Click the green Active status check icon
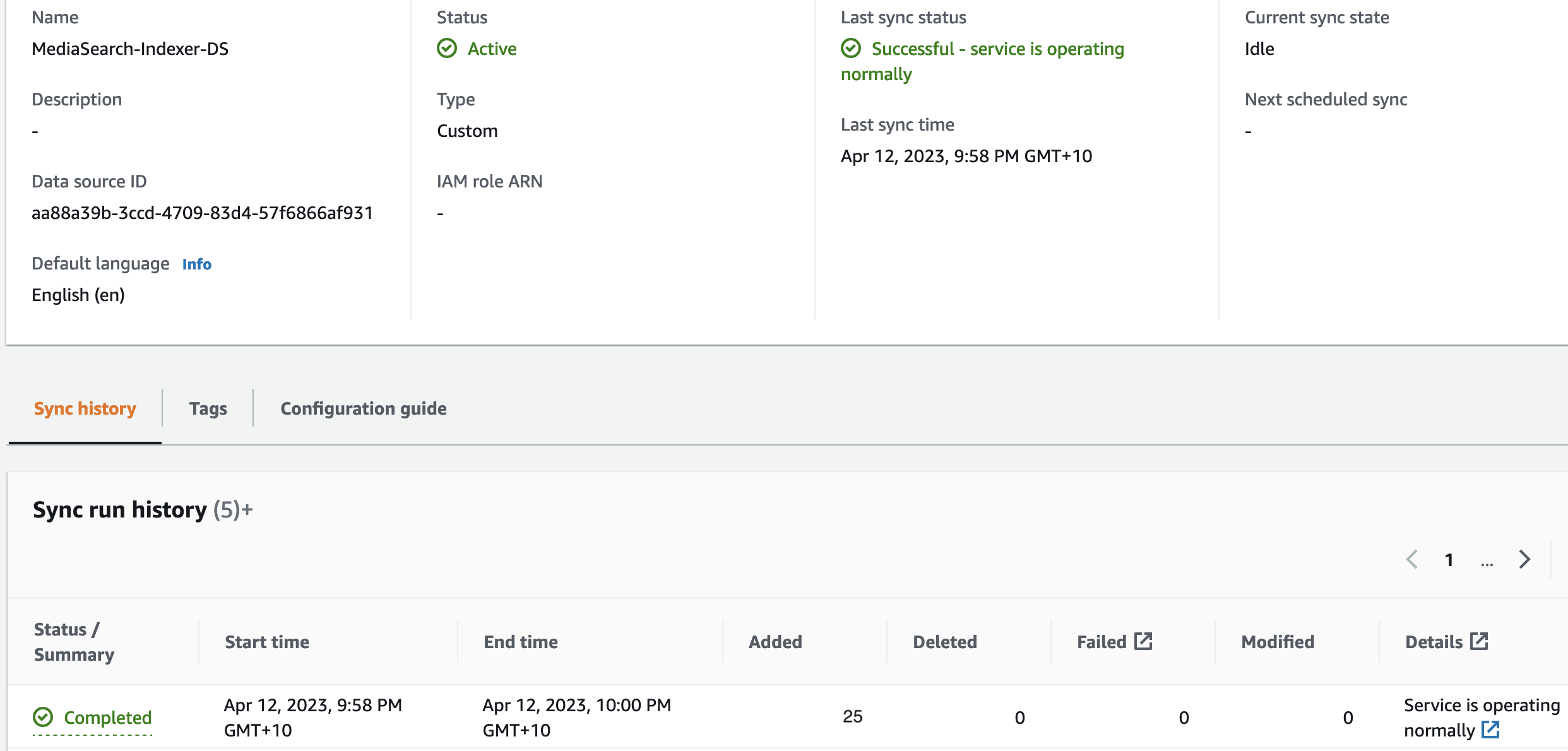This screenshot has height=751, width=1568. (x=447, y=49)
